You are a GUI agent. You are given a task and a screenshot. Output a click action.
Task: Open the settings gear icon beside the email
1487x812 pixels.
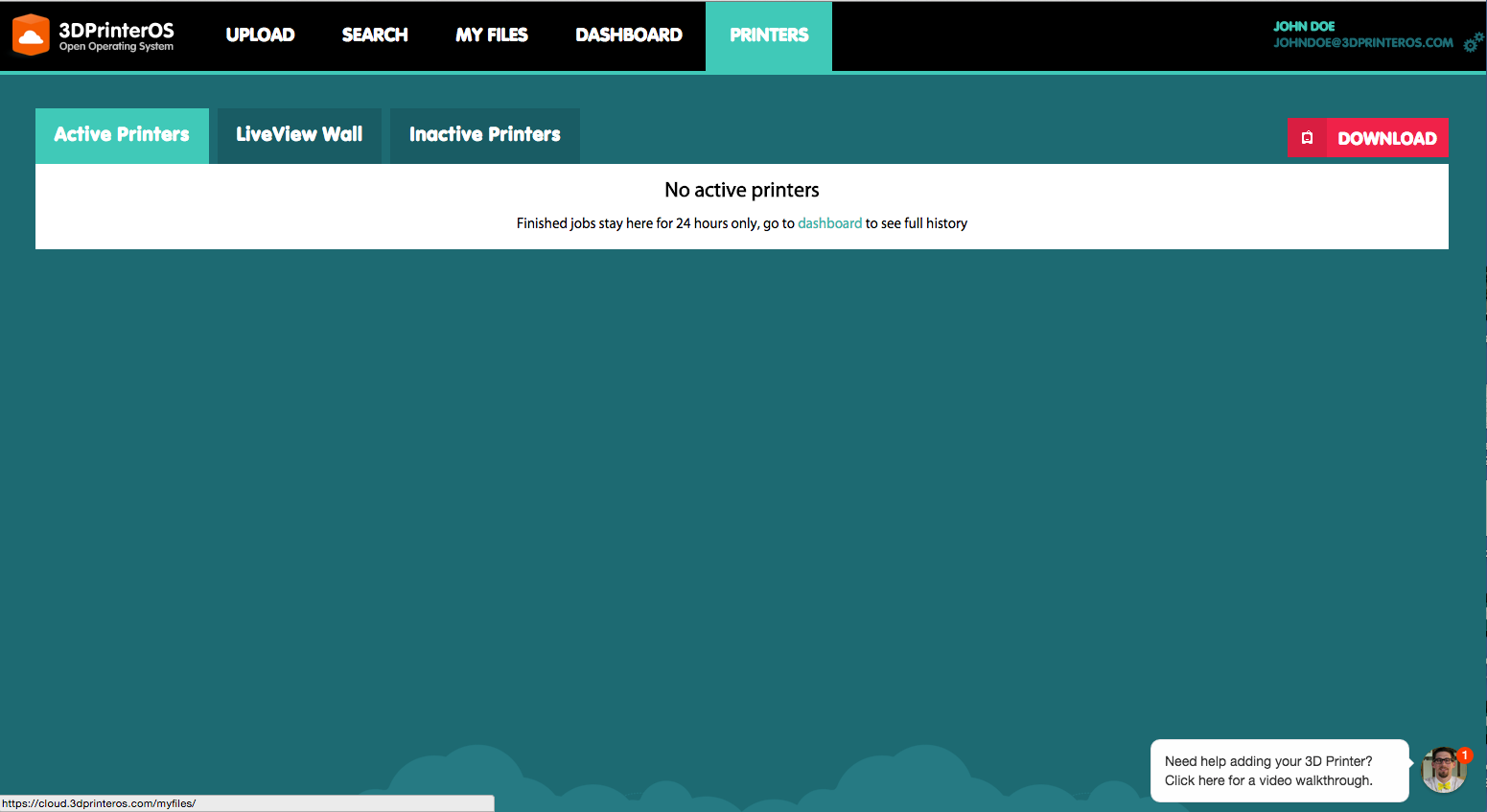click(x=1474, y=41)
